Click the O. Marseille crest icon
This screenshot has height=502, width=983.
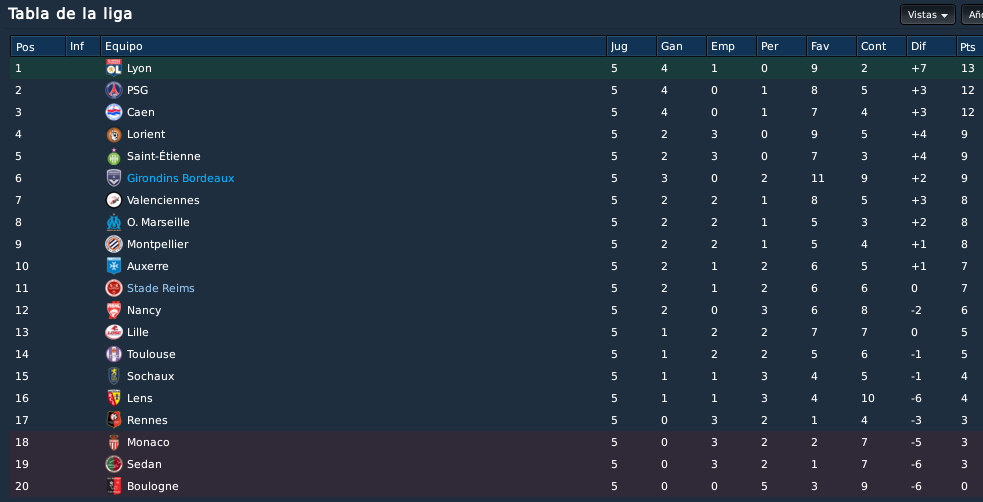click(113, 222)
